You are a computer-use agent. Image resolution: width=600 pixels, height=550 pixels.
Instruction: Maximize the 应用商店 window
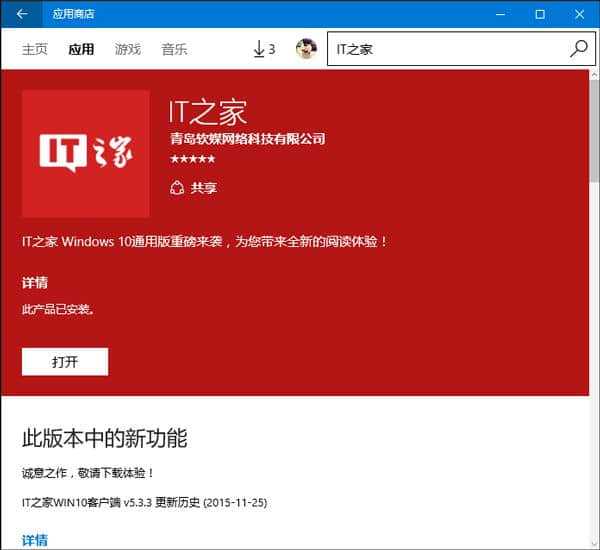pos(540,14)
